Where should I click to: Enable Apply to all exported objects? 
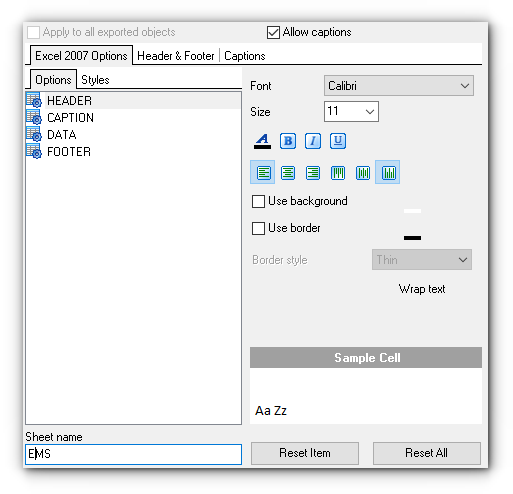(x=33, y=32)
